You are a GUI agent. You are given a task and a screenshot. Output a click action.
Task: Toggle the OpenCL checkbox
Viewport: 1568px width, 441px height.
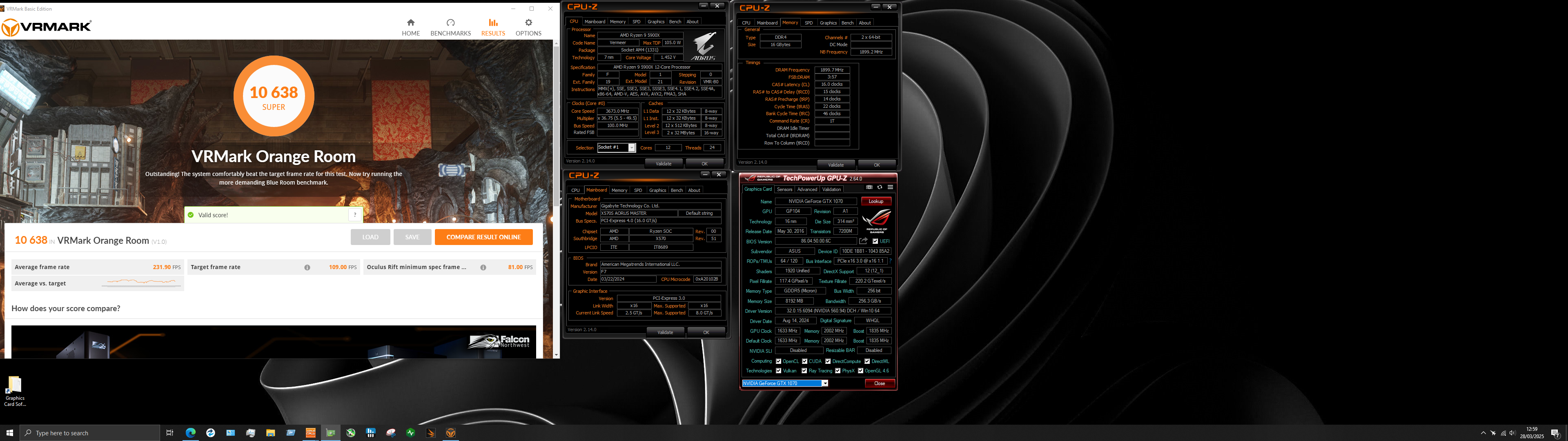779,361
